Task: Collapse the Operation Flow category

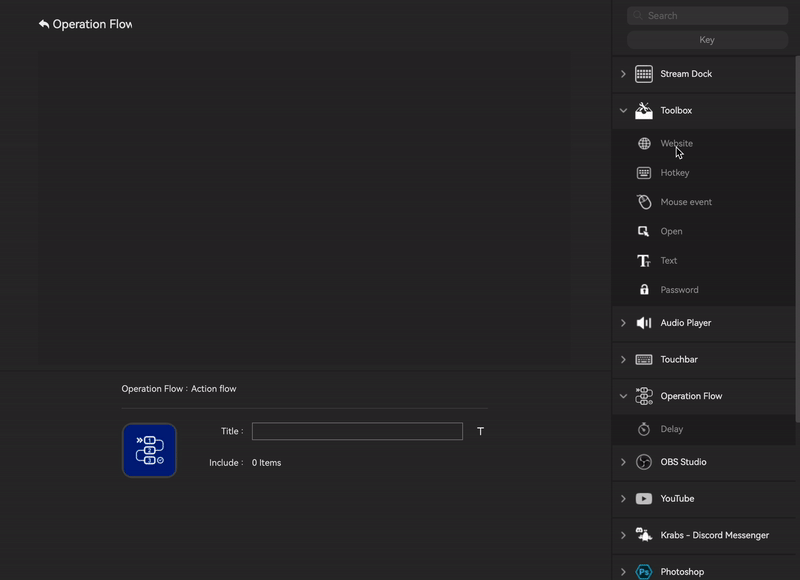Action: pos(623,396)
